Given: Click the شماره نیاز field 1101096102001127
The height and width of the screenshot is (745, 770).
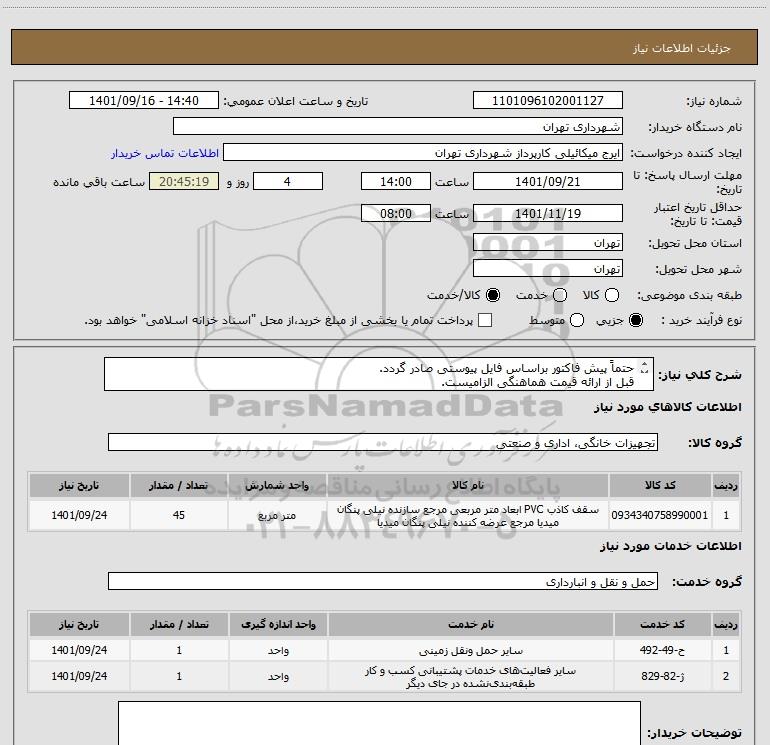Looking at the screenshot, I should [x=548, y=101].
